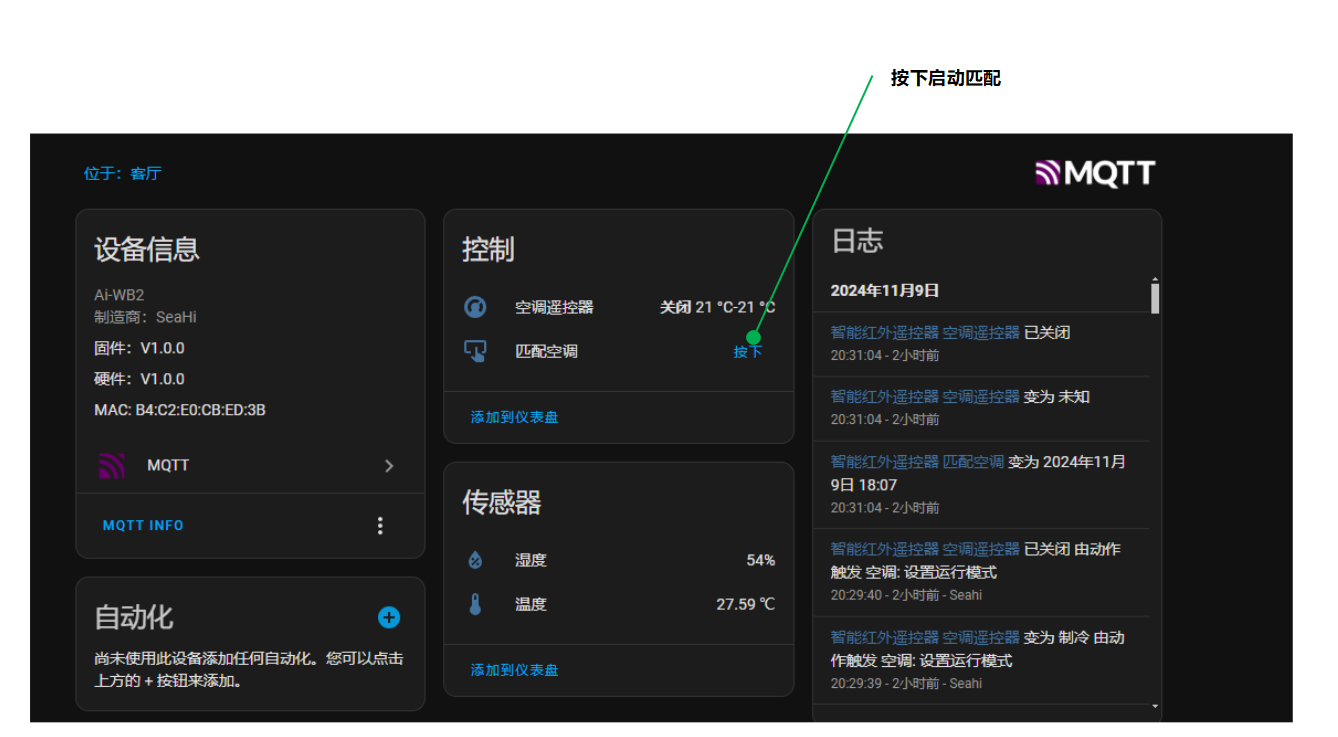Click the 湿度 humidity droplet icon
This screenshot has height=737, width=1338.
(475, 560)
